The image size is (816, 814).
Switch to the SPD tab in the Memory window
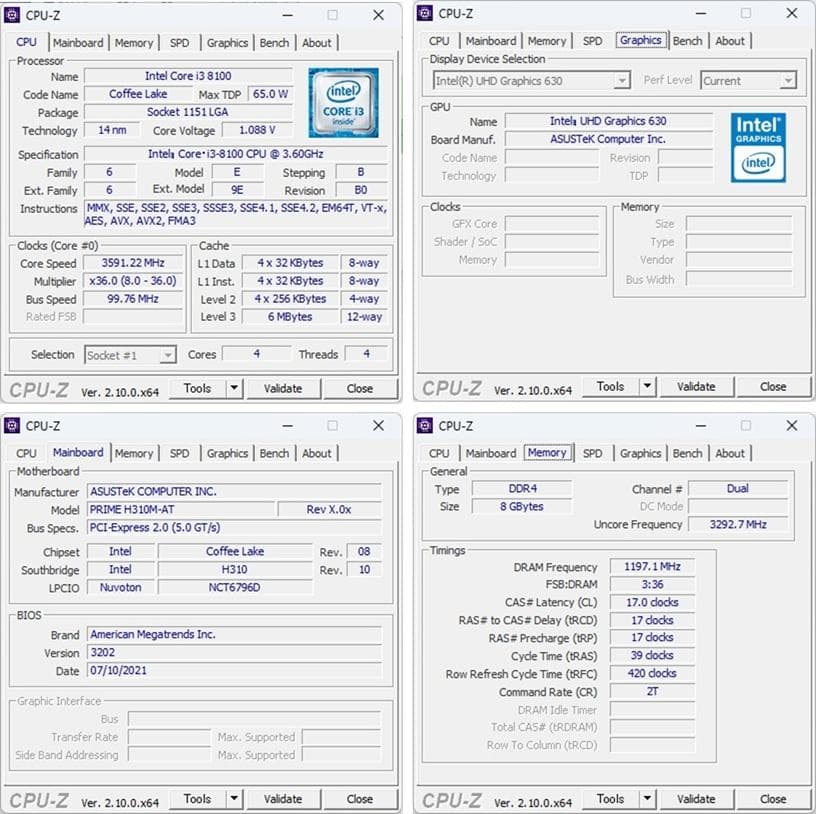(592, 453)
